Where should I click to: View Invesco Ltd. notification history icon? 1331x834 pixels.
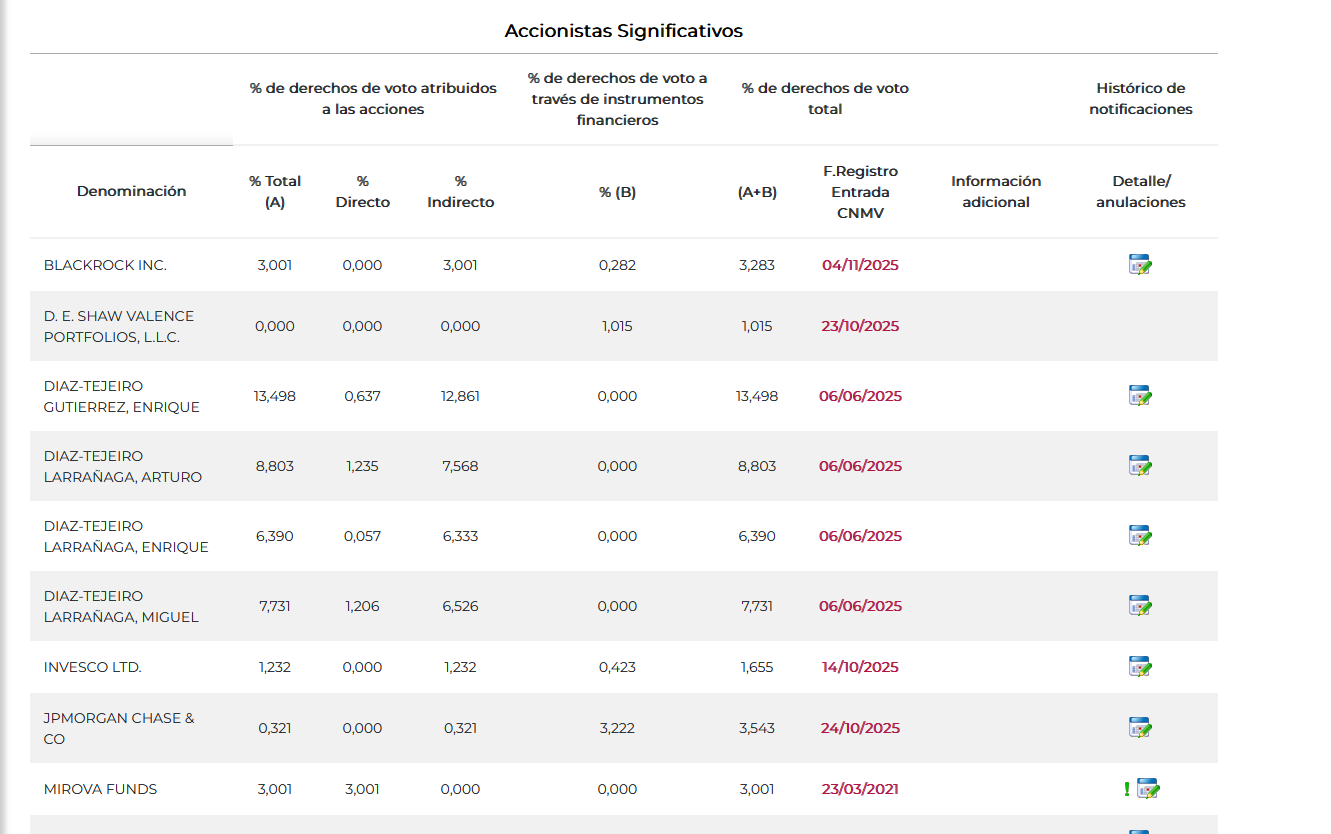tap(1140, 667)
